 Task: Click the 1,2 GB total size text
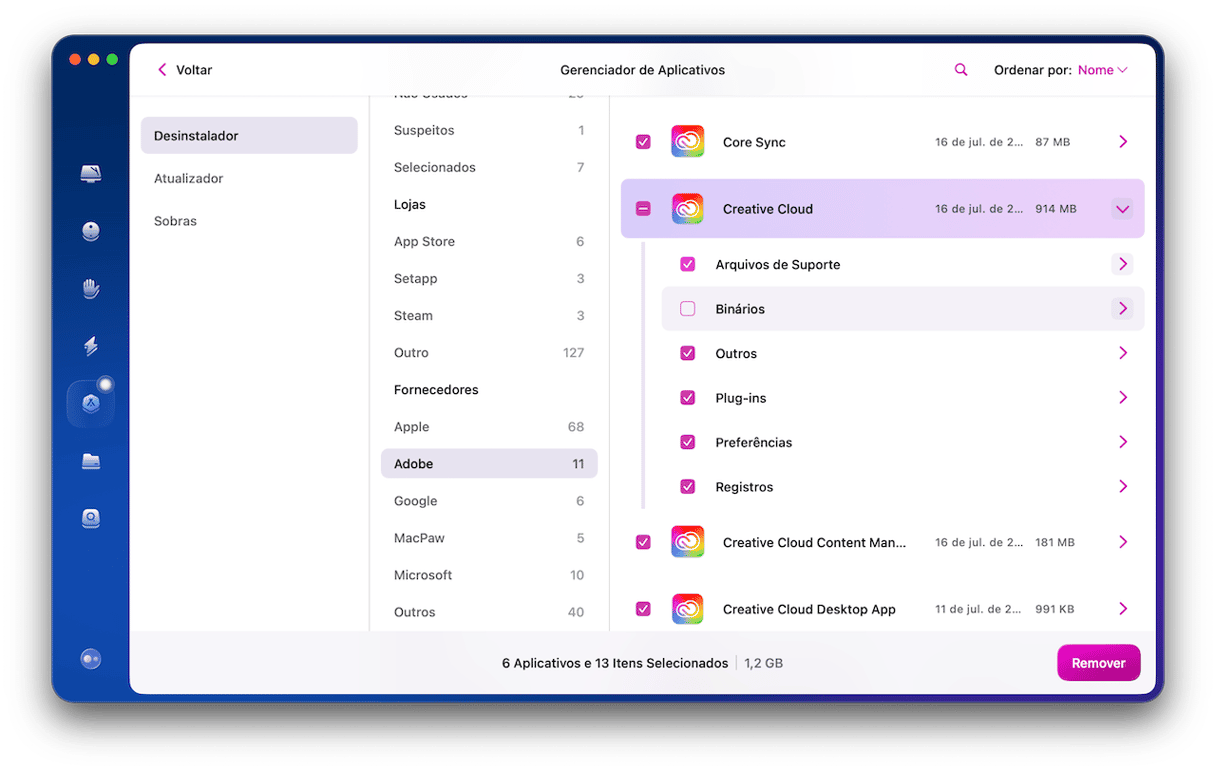765,663
